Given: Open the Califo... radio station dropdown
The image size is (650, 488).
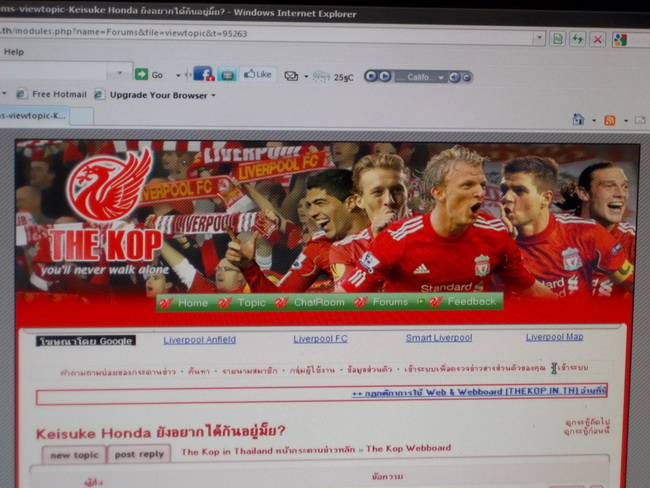Looking at the screenshot, I should 420,77.
